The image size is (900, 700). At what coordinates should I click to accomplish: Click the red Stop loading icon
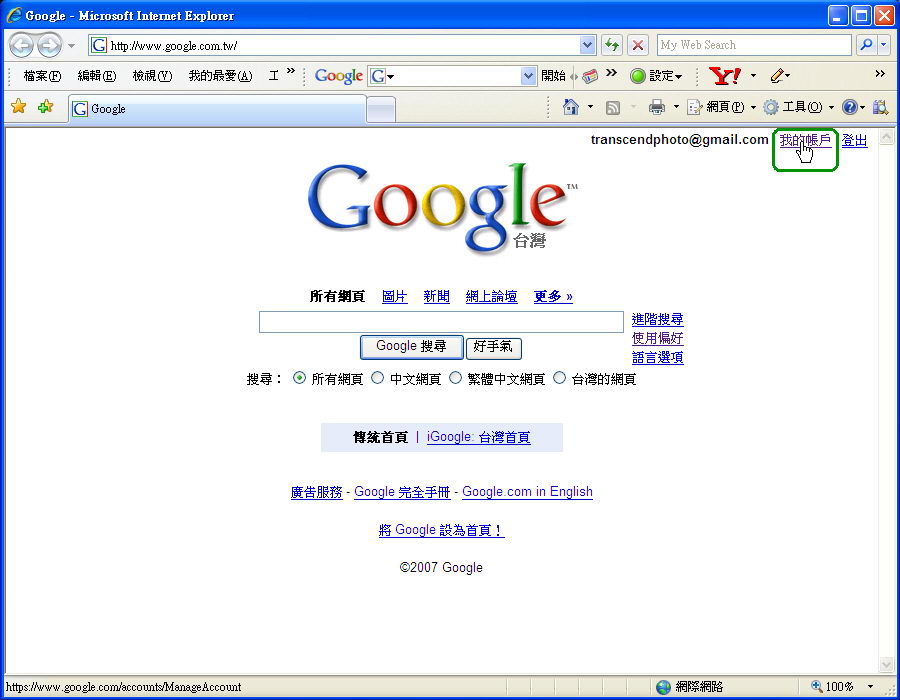pos(638,45)
